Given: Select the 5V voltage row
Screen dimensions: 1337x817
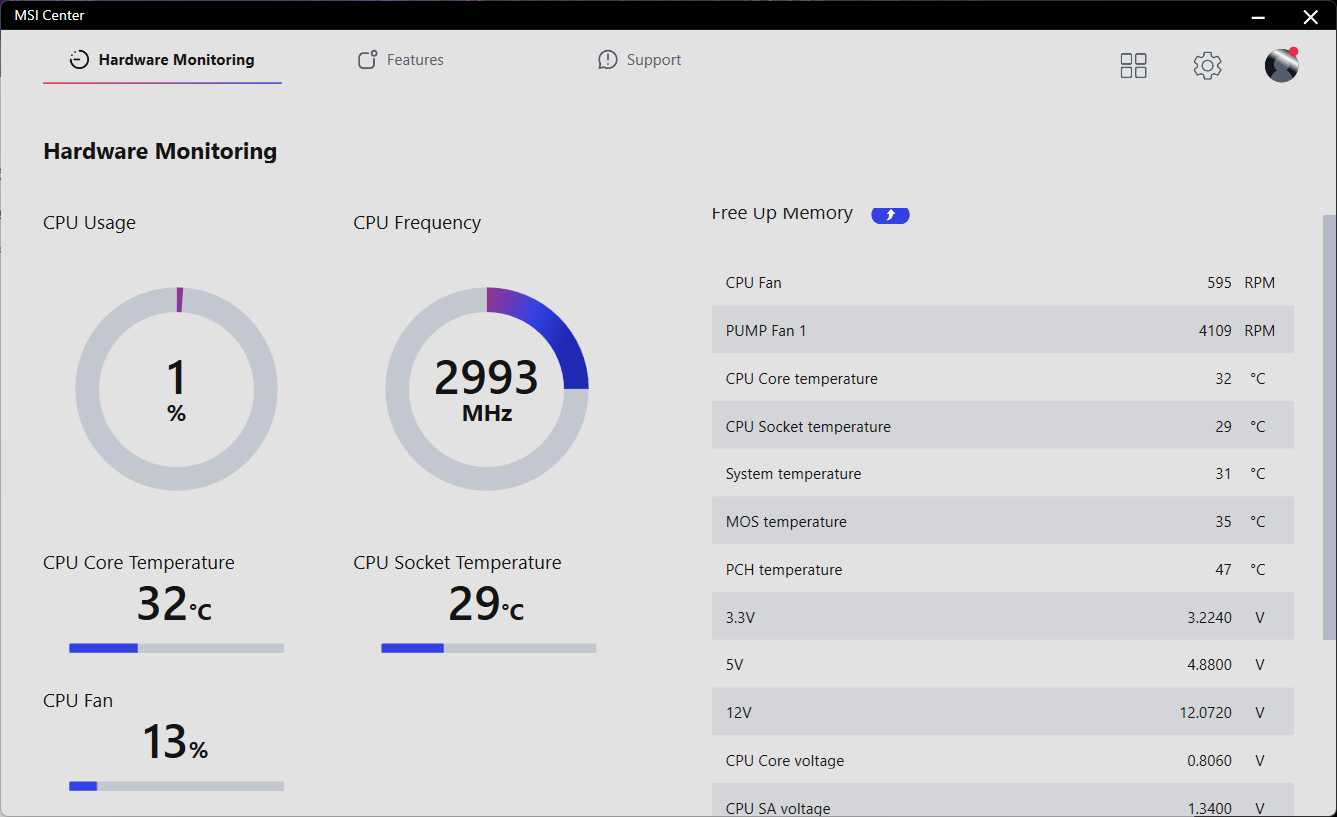Looking at the screenshot, I should [x=1003, y=664].
